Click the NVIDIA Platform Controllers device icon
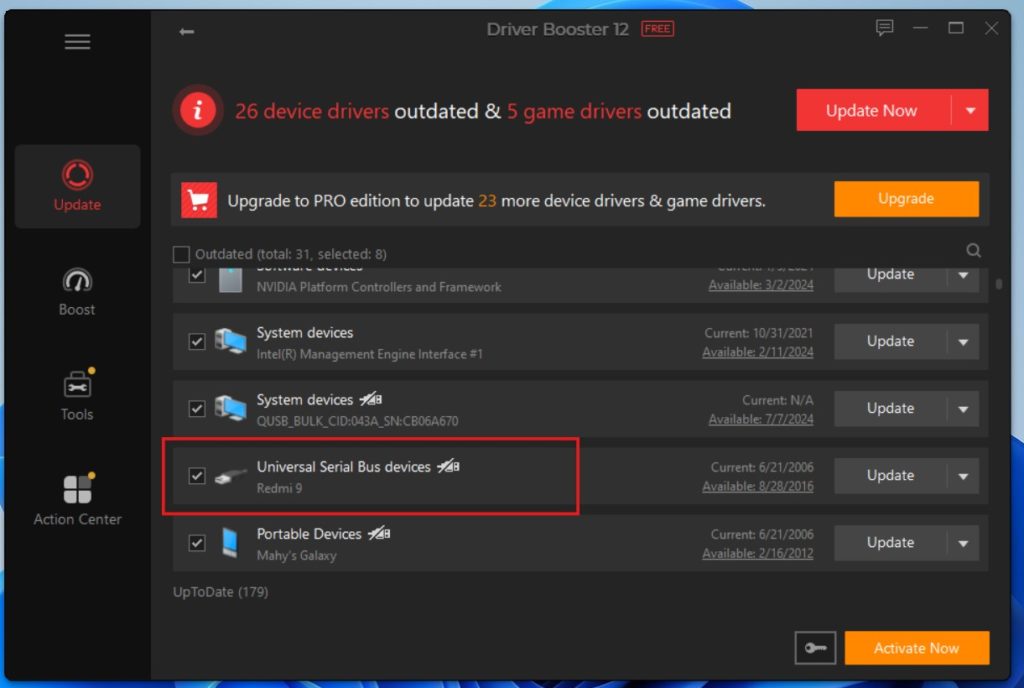1024x688 pixels. [x=230, y=279]
